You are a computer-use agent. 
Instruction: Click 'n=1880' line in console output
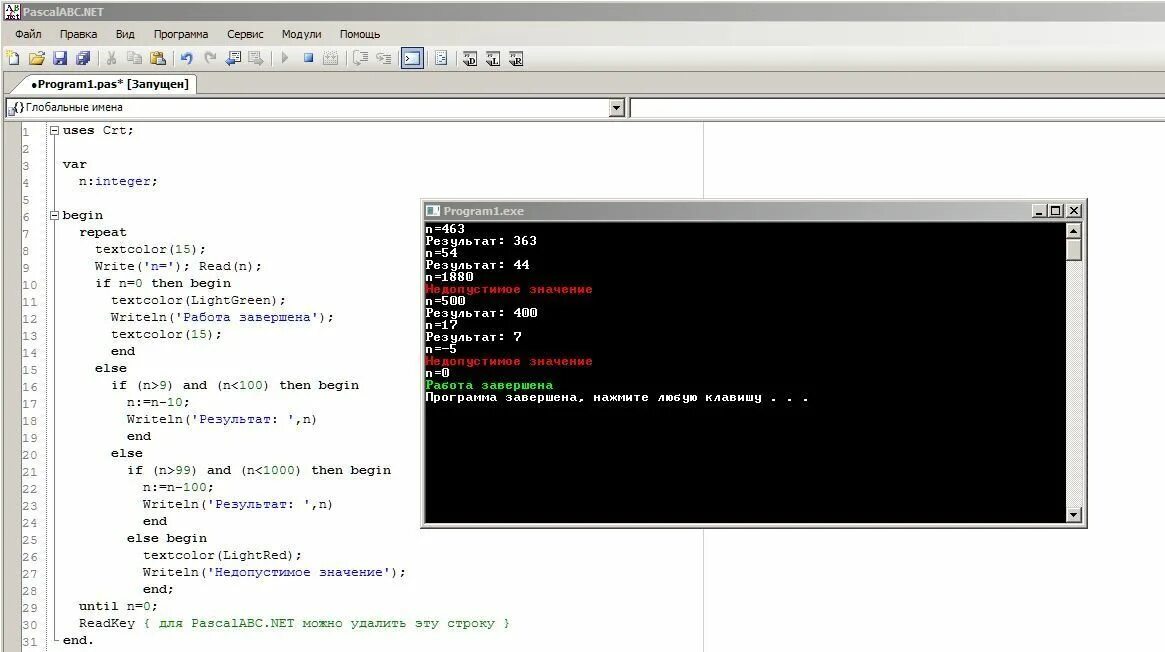449,277
